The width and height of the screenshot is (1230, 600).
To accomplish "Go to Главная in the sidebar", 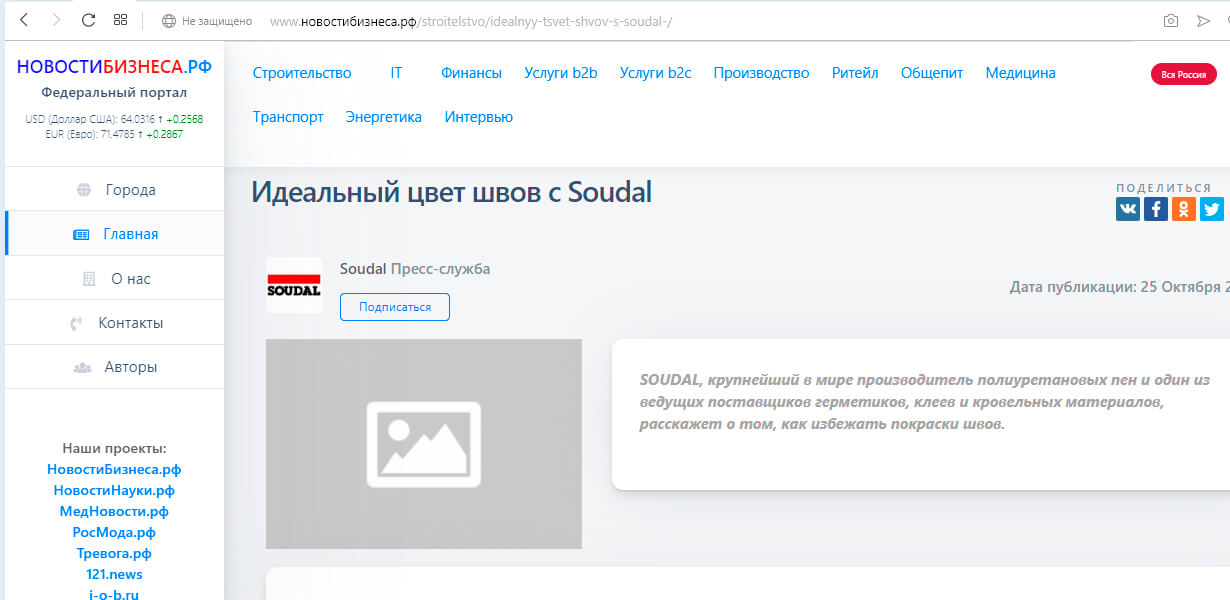I will click(114, 234).
